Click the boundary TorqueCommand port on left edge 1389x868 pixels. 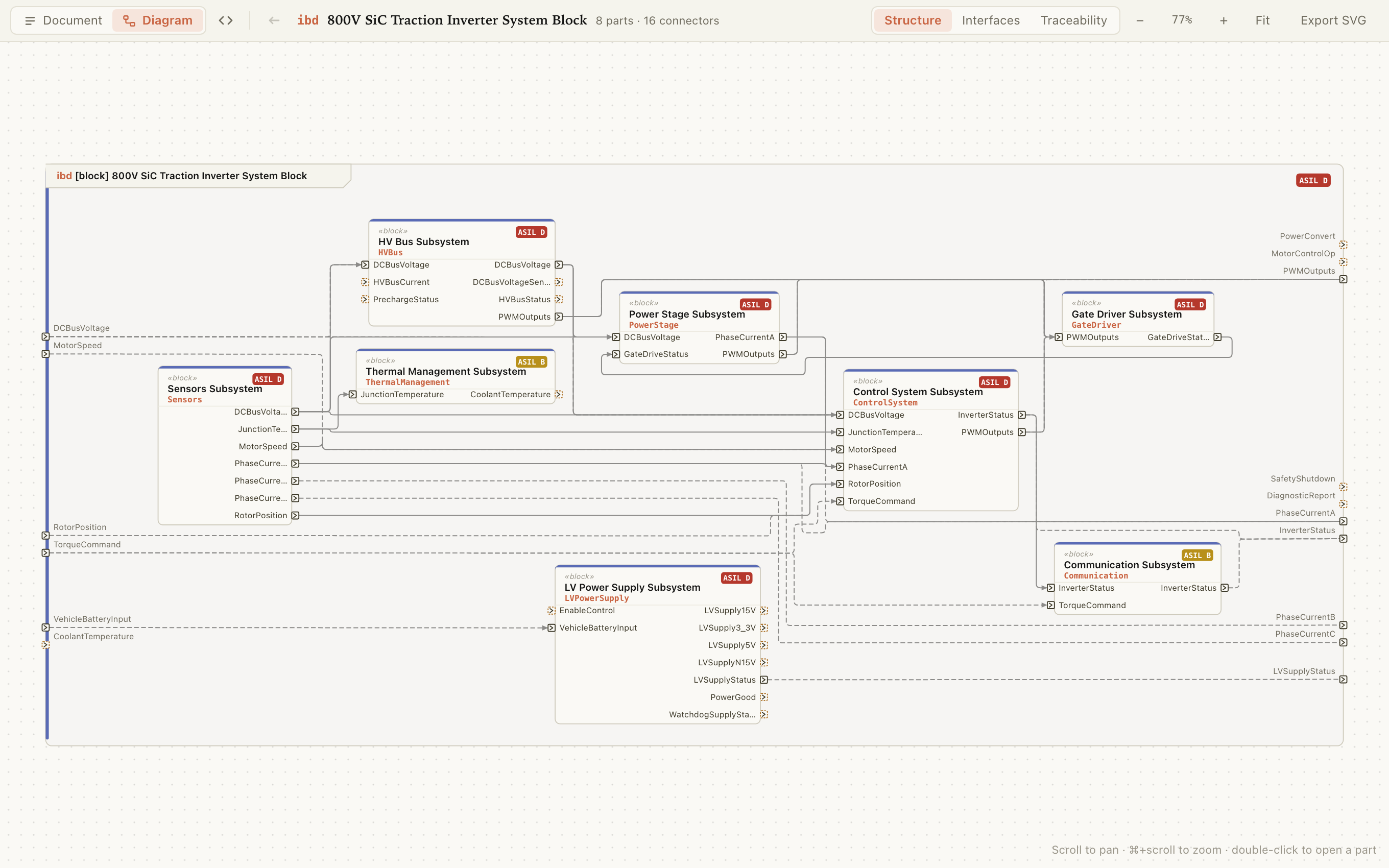(45, 553)
